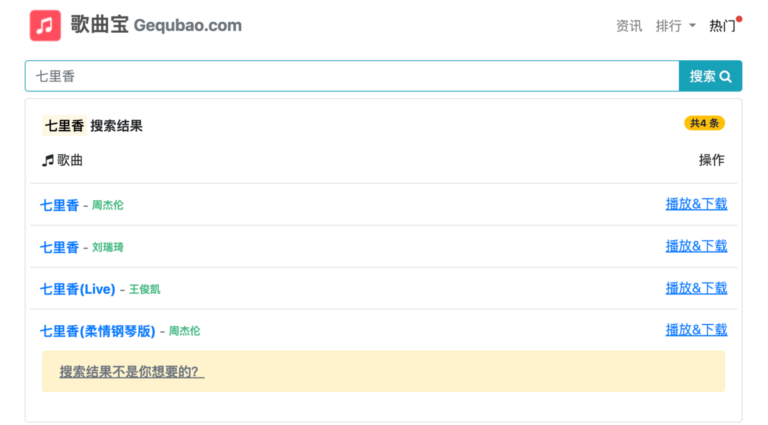Click 播放&下载 for the 周杰伦 七里香 row
The width and height of the screenshot is (768, 425).
696,204
